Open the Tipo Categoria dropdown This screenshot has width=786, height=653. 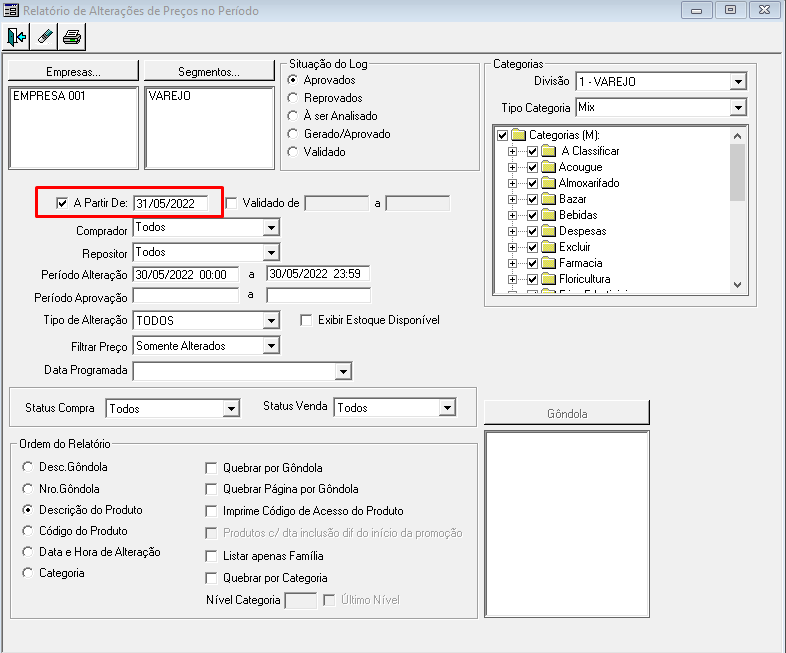(x=738, y=107)
